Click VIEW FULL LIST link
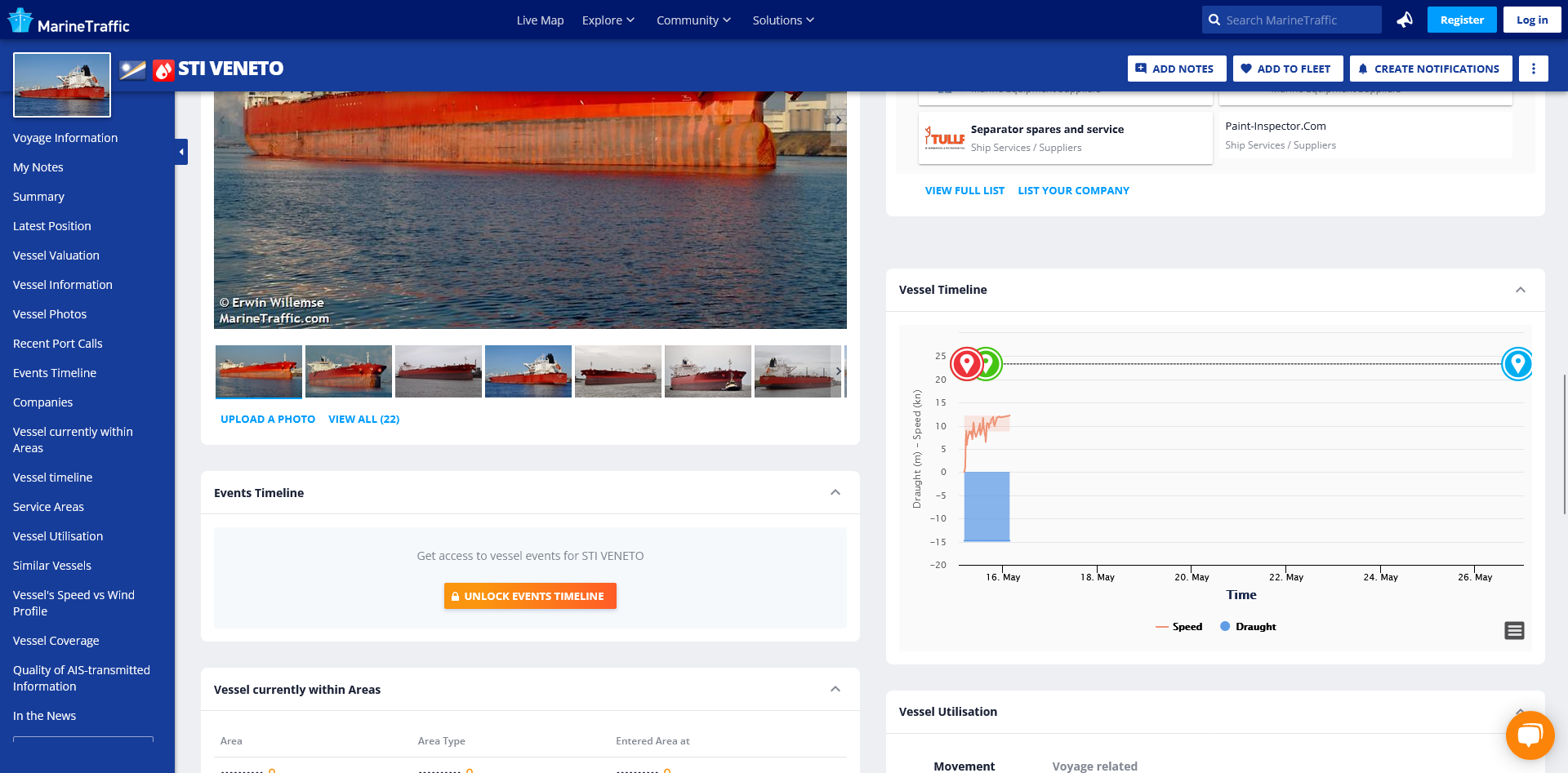 [964, 190]
